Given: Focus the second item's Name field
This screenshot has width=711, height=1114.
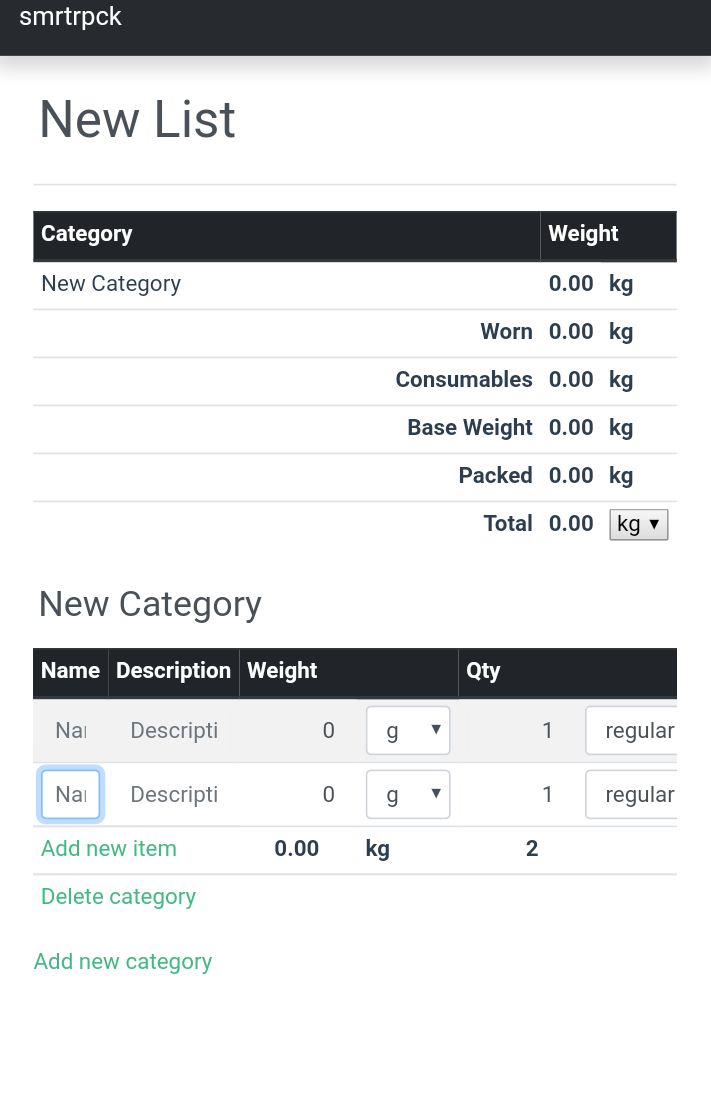Looking at the screenshot, I should coord(70,794).
